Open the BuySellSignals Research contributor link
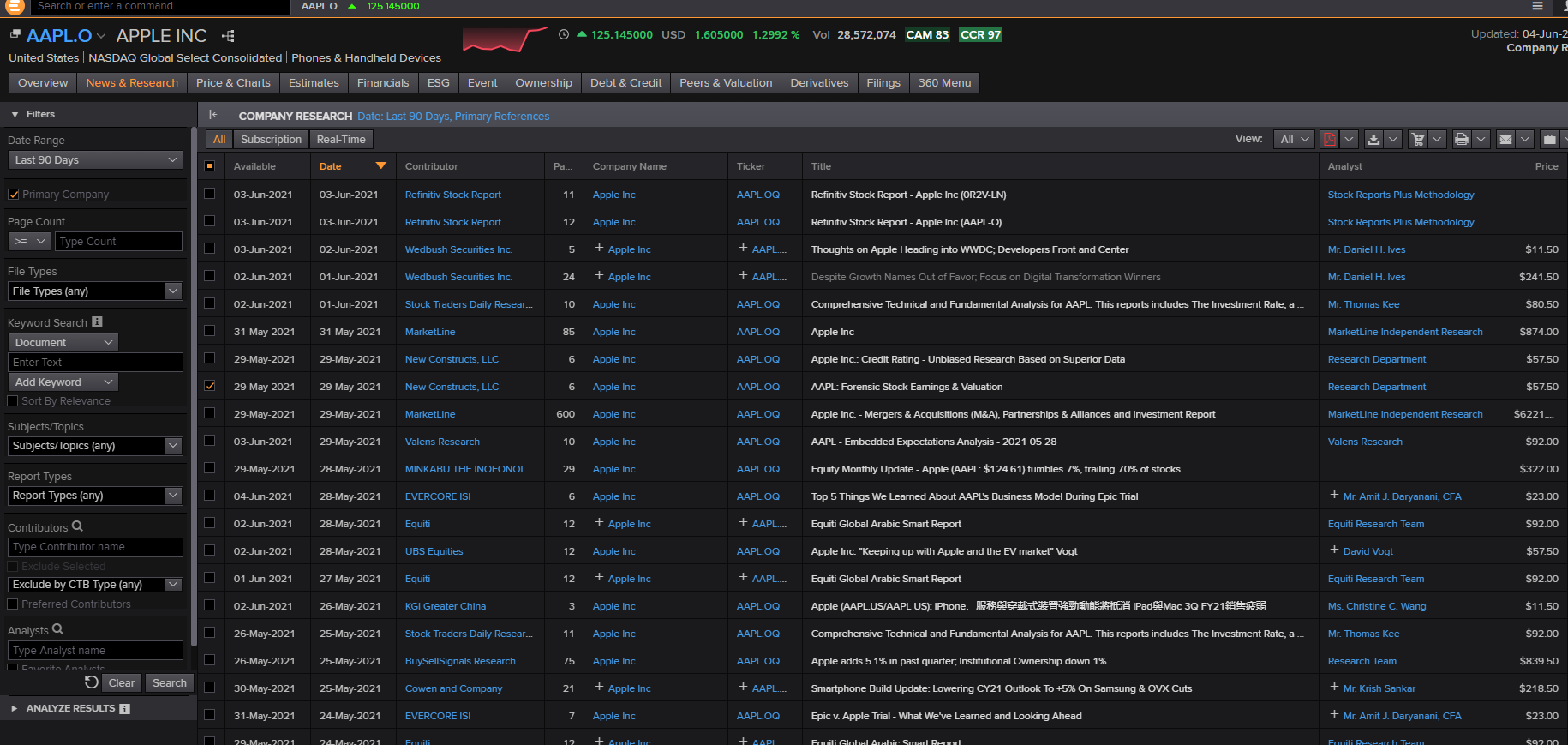Viewport: 1568px width, 745px height. point(460,661)
